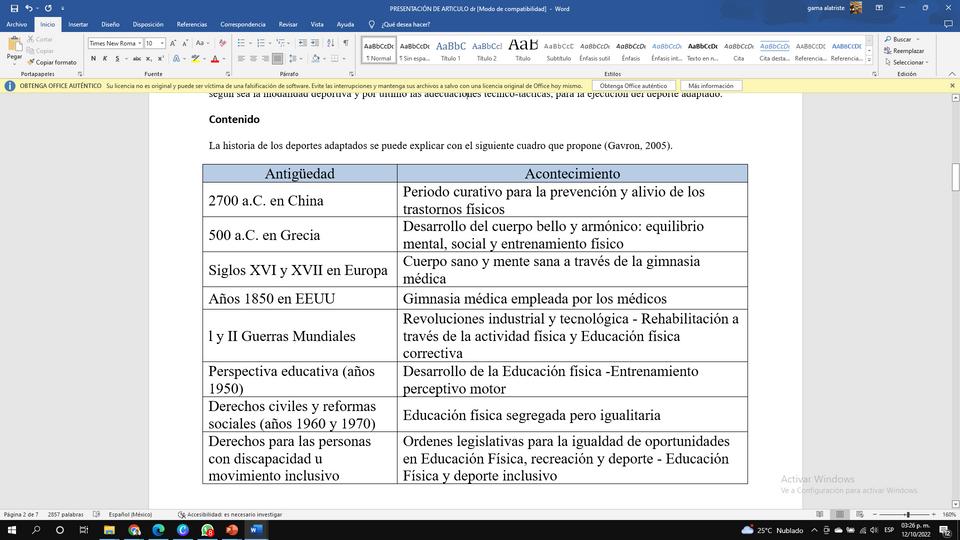Click the Save icon in title bar
Image resolution: width=960 pixels, height=540 pixels.
14,9
